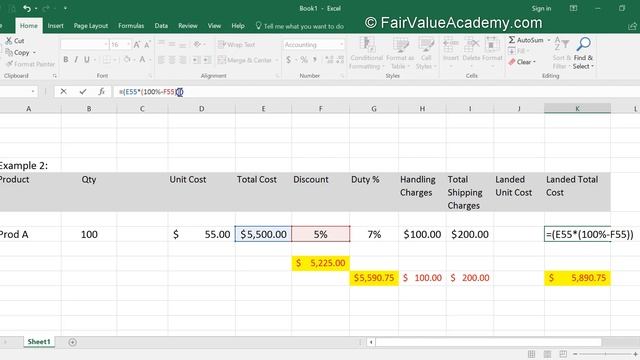Open Sort & Filter menu
The width and height of the screenshot is (640, 360).
tap(561, 53)
